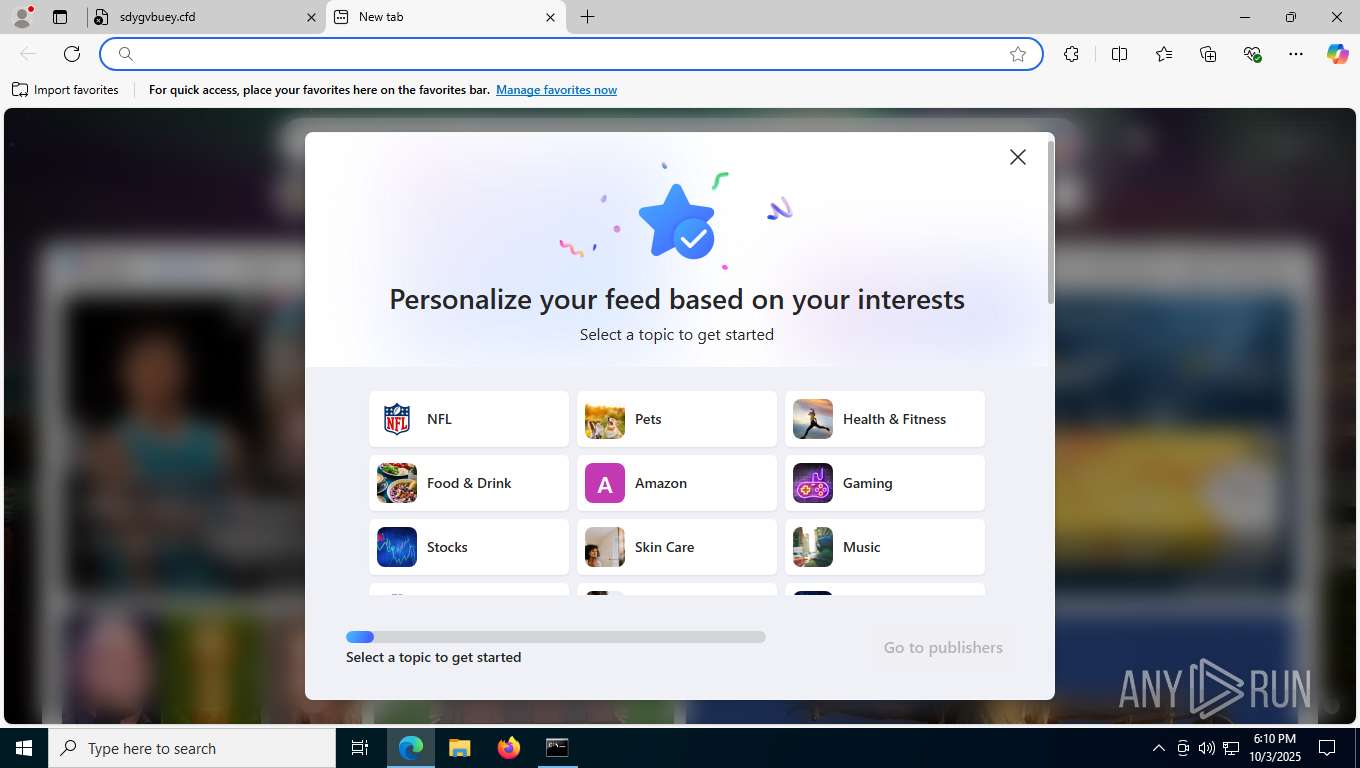Select the New tab tab
This screenshot has width=1360, height=768.
pos(445,17)
